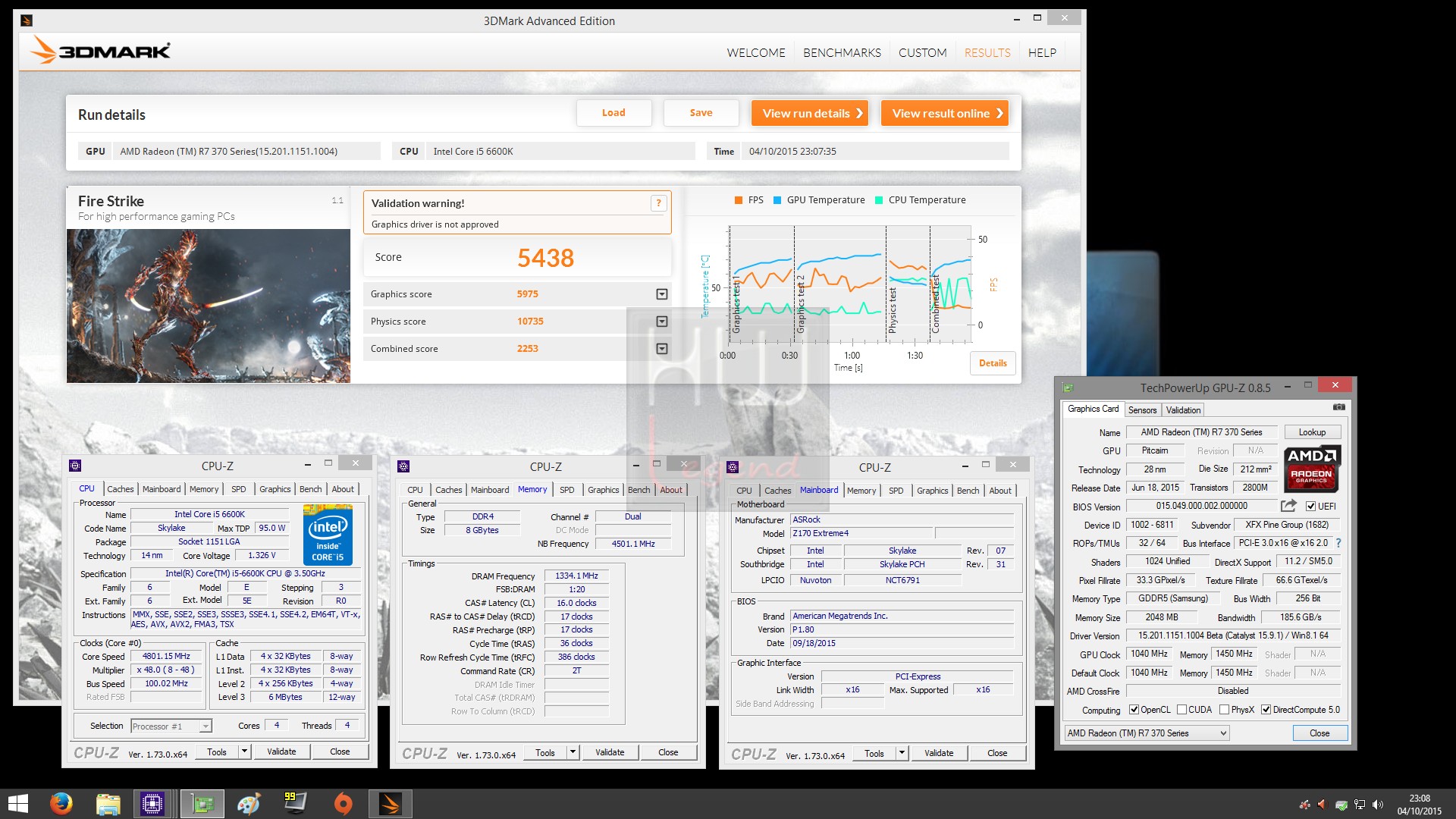
Task: Open validation warning help question mark
Action: [658, 202]
